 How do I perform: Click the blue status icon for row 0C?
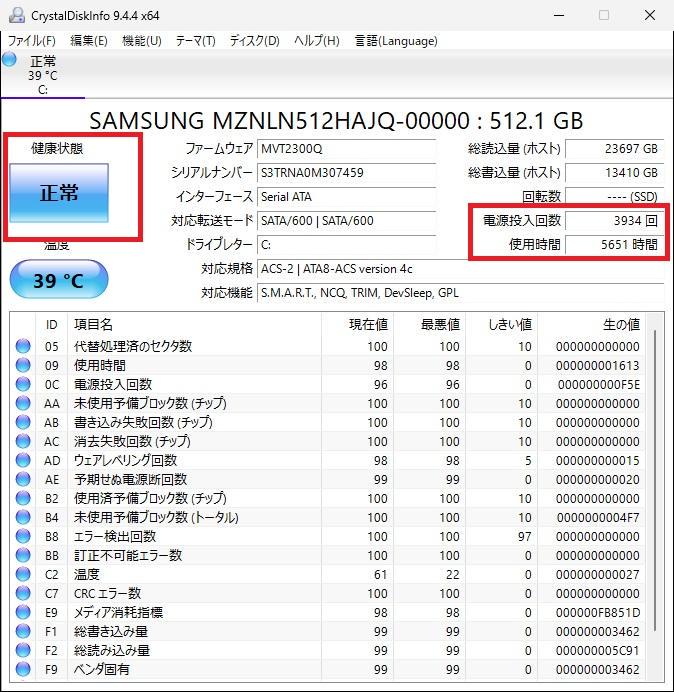click(23, 384)
